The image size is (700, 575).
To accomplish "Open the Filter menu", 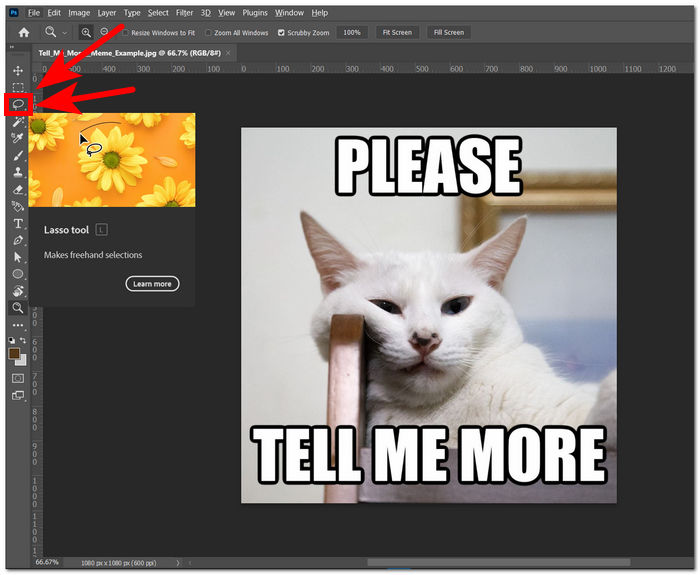I will [x=184, y=13].
